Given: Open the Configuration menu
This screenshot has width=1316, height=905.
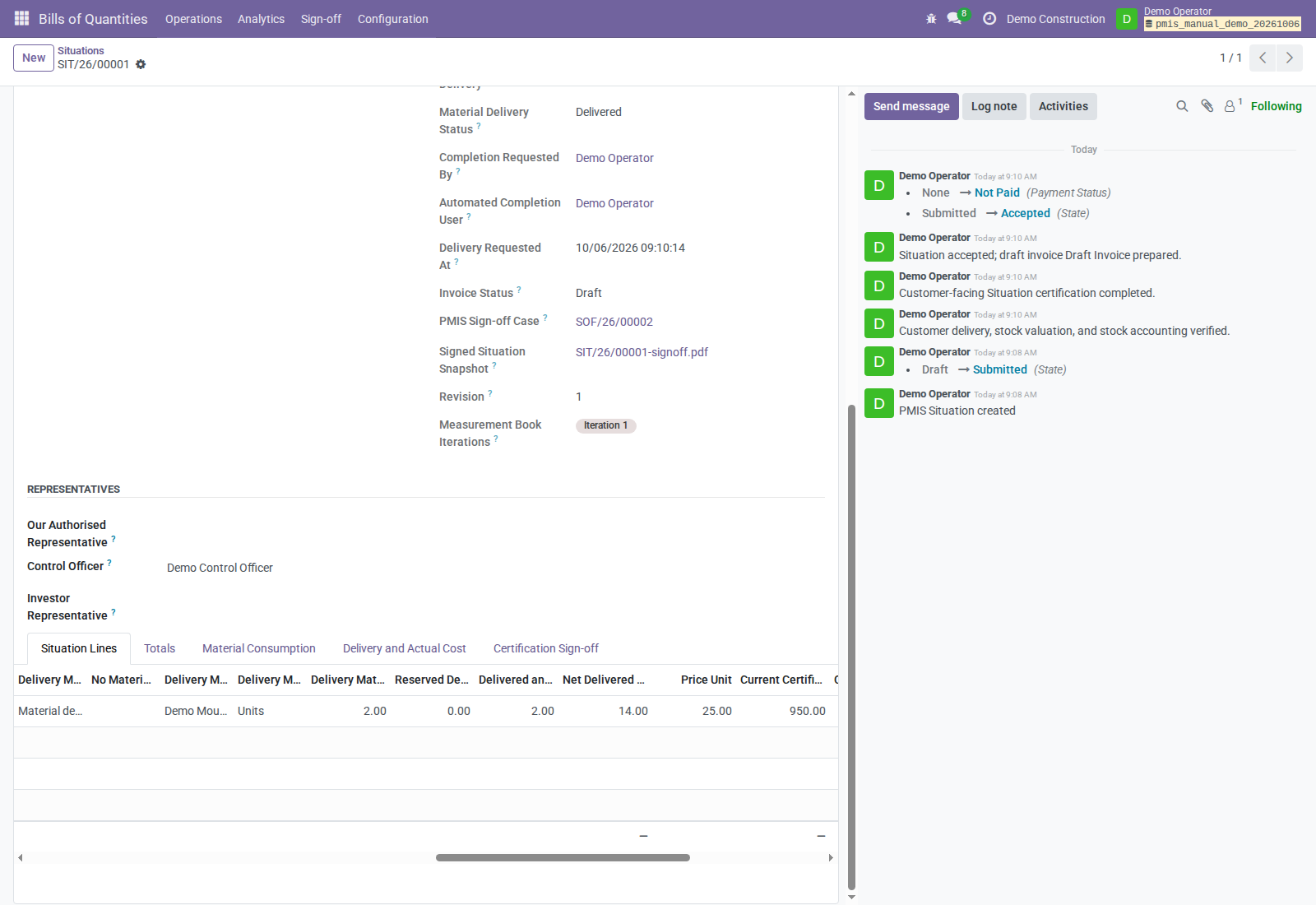Looking at the screenshot, I should pos(392,19).
